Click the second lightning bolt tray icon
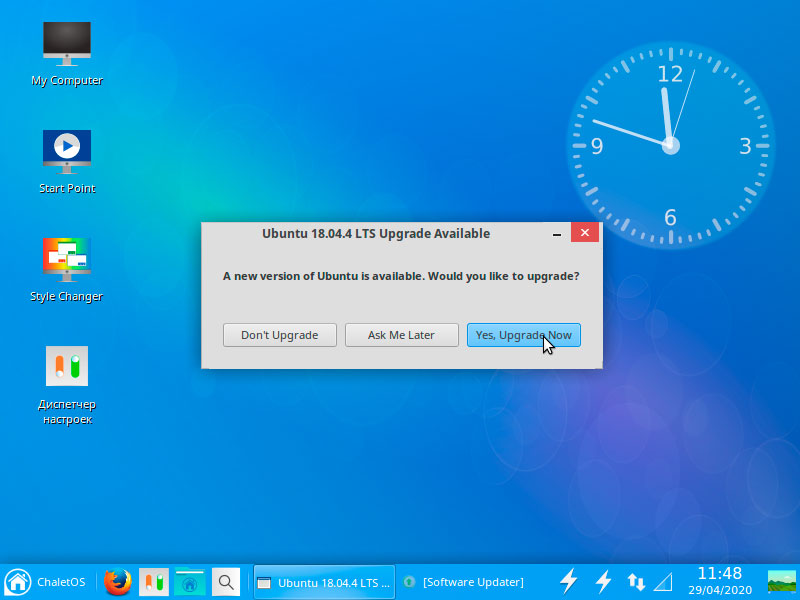 tap(603, 581)
